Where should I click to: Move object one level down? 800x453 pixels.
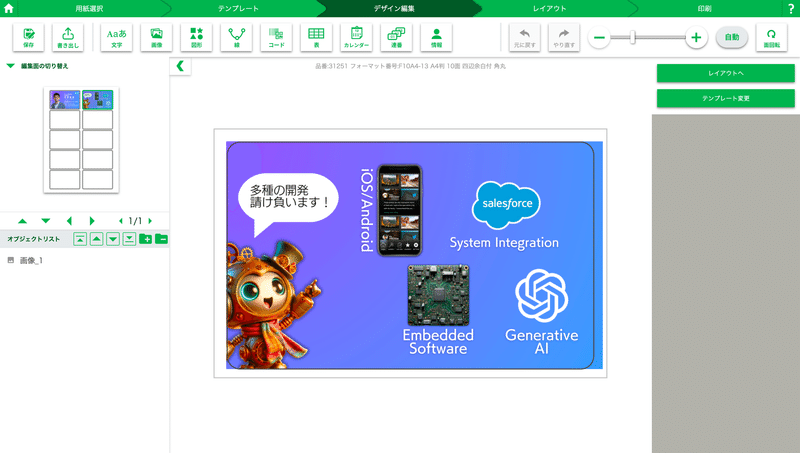click(x=113, y=239)
